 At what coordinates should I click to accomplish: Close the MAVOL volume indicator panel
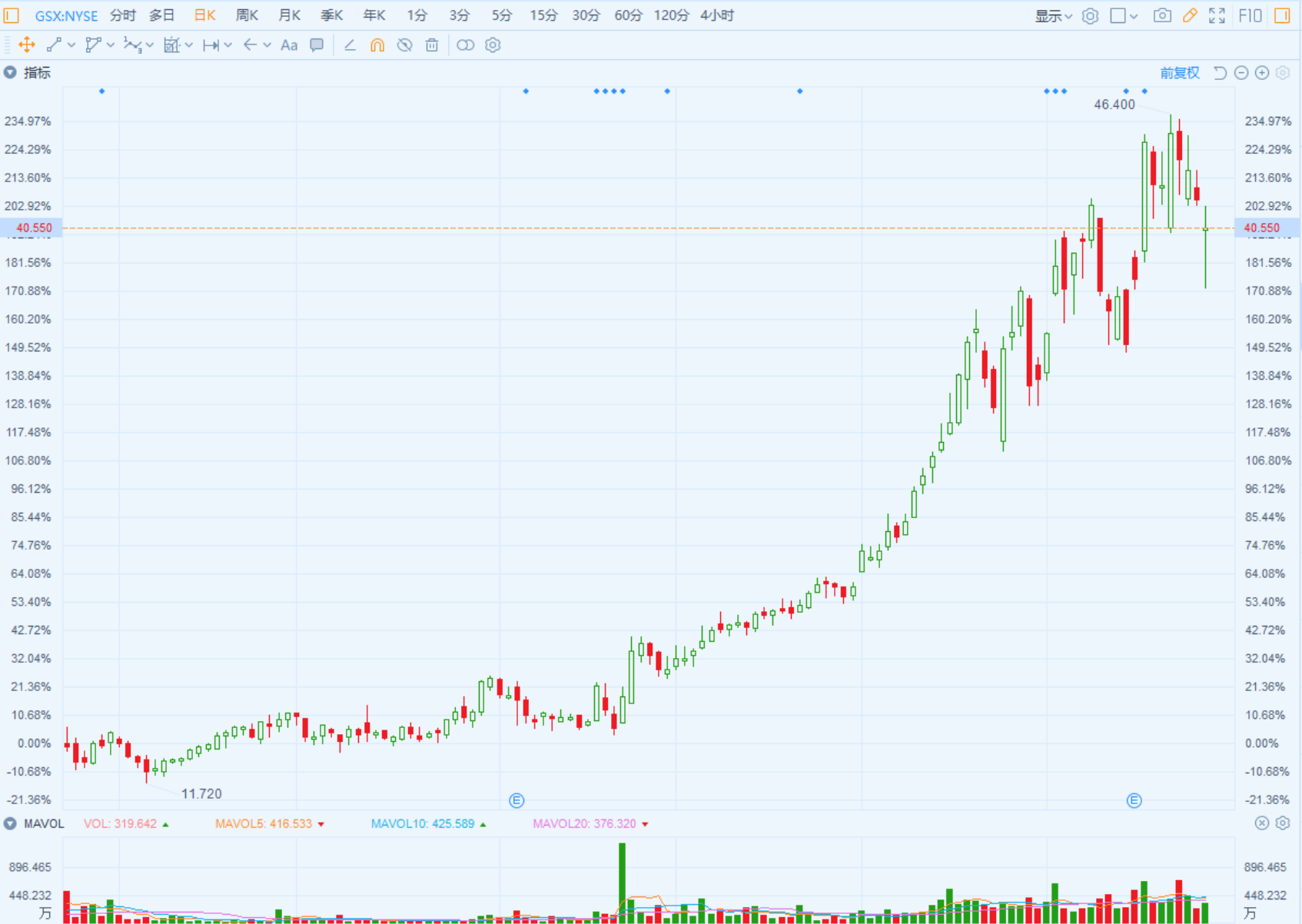coord(1262,823)
